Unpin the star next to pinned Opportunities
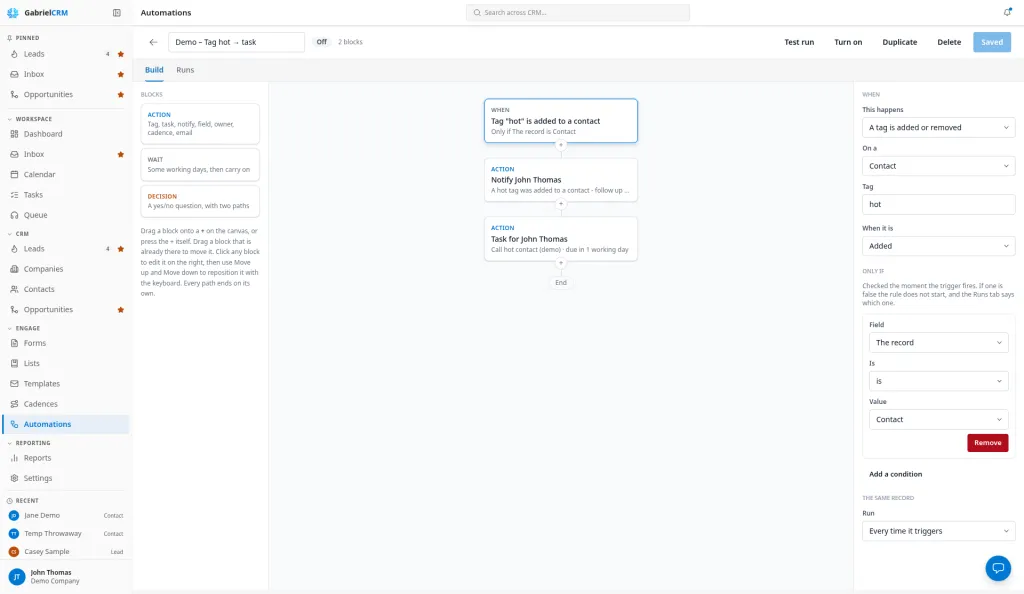Image resolution: width=1024 pixels, height=594 pixels. [x=121, y=95]
